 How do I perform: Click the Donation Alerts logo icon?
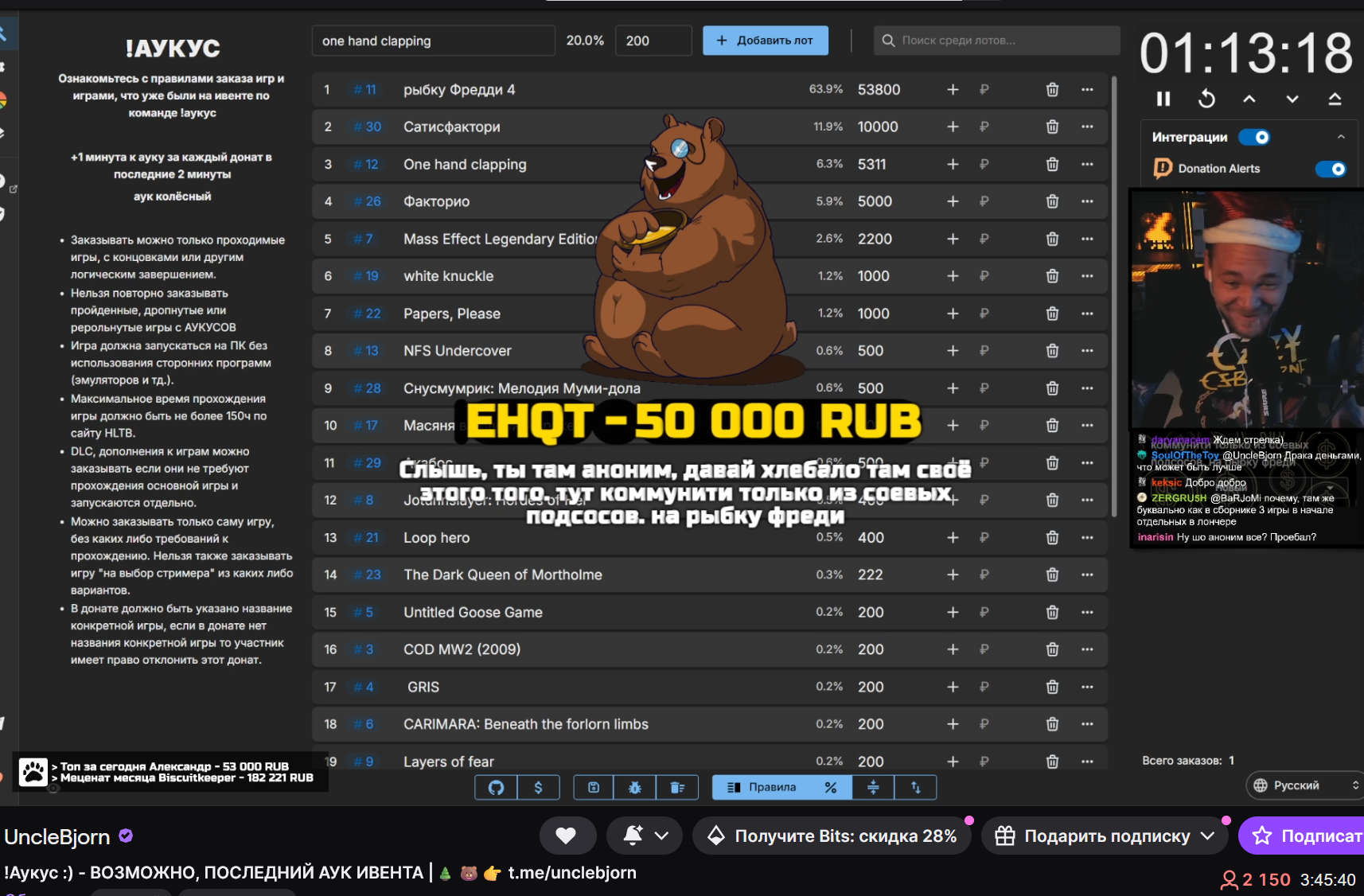(1163, 168)
